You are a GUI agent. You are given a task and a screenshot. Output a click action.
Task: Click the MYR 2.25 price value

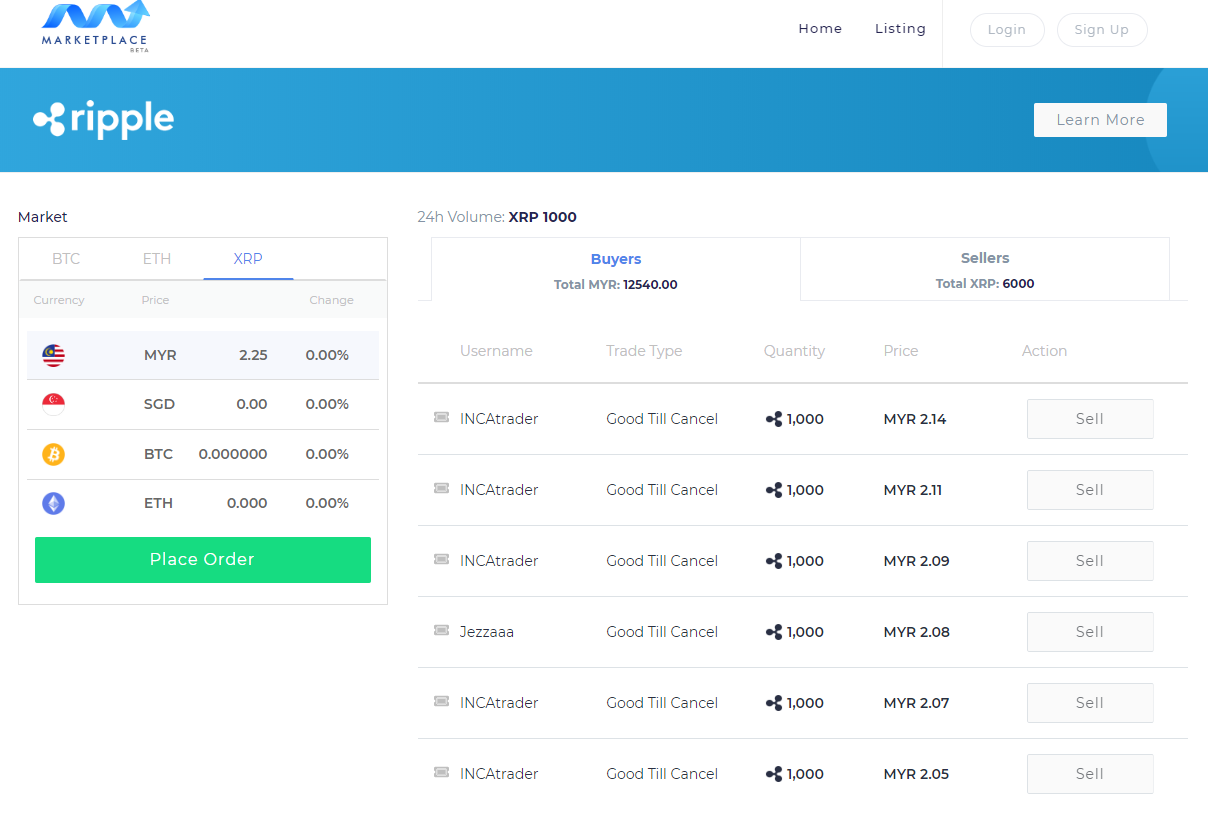[253, 355]
